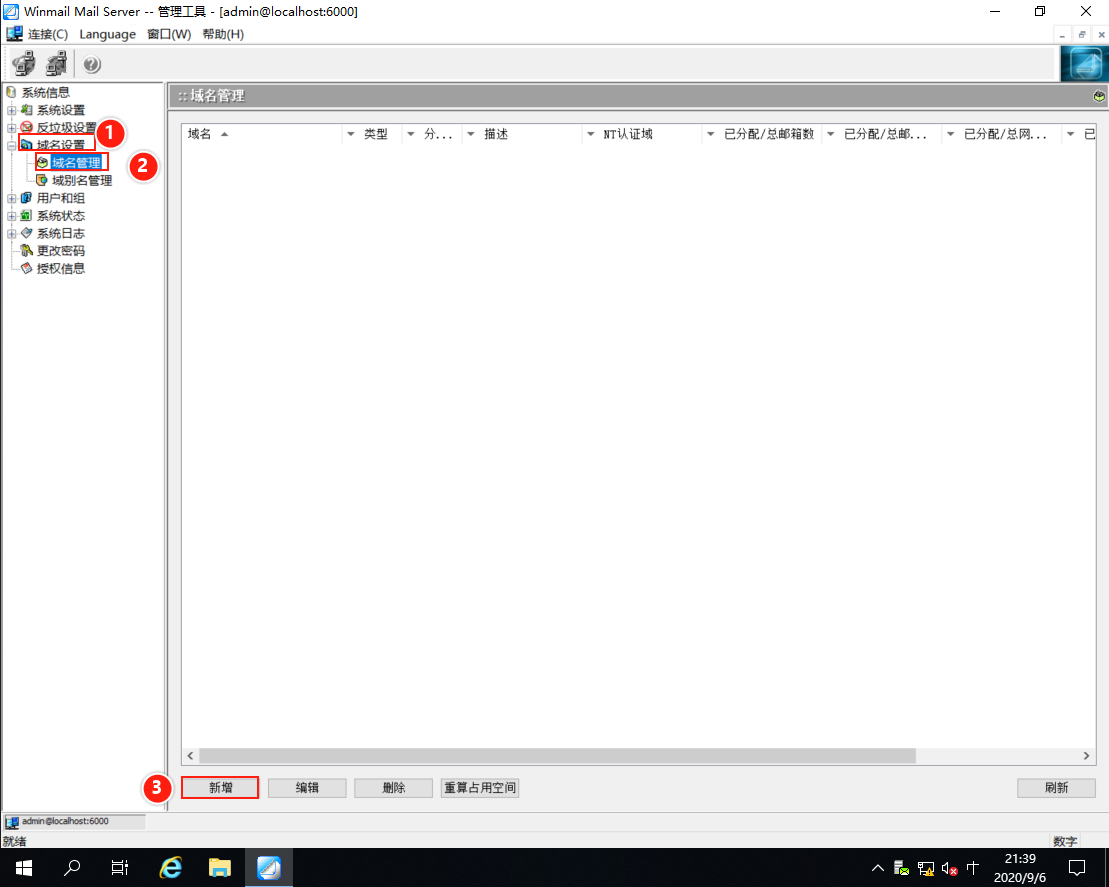The height and width of the screenshot is (887, 1109).
Task: Click the 刷新 button
Action: pyautogui.click(x=1056, y=788)
